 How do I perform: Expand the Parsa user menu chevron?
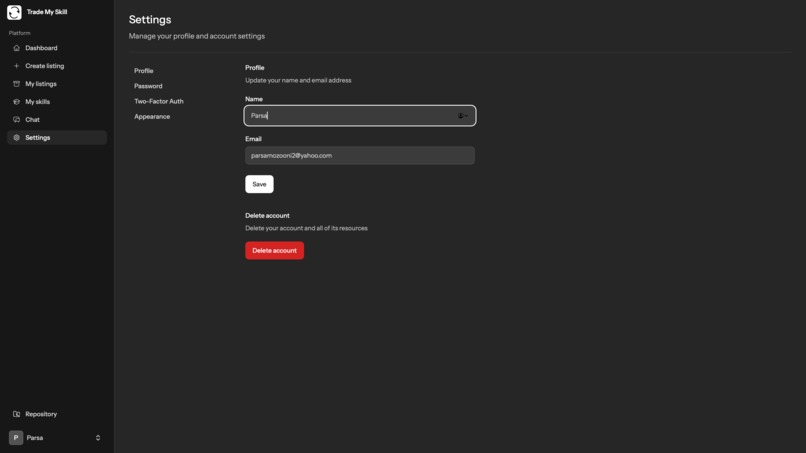tap(98, 438)
